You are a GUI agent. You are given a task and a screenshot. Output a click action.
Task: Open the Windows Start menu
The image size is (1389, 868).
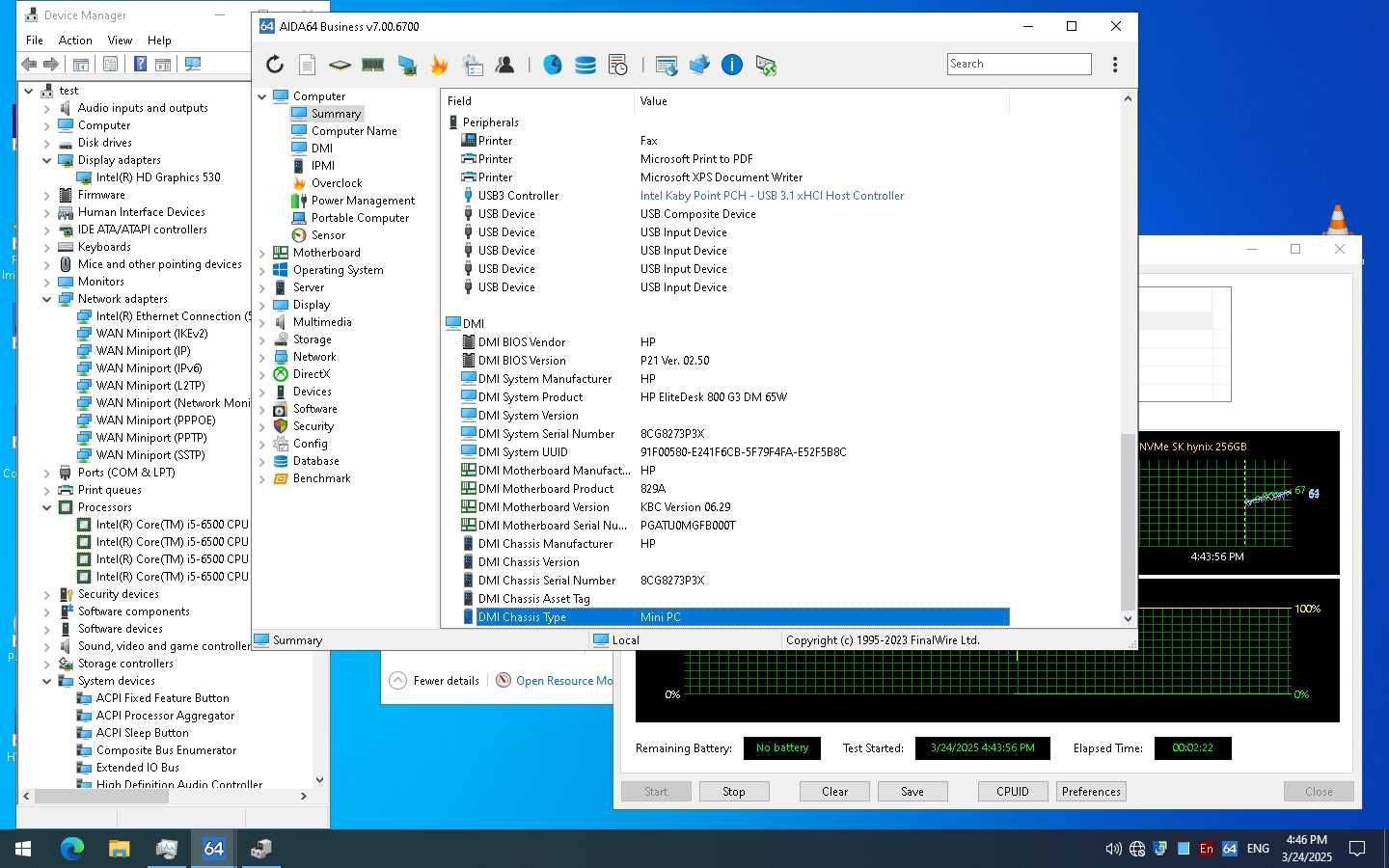pos(23,849)
